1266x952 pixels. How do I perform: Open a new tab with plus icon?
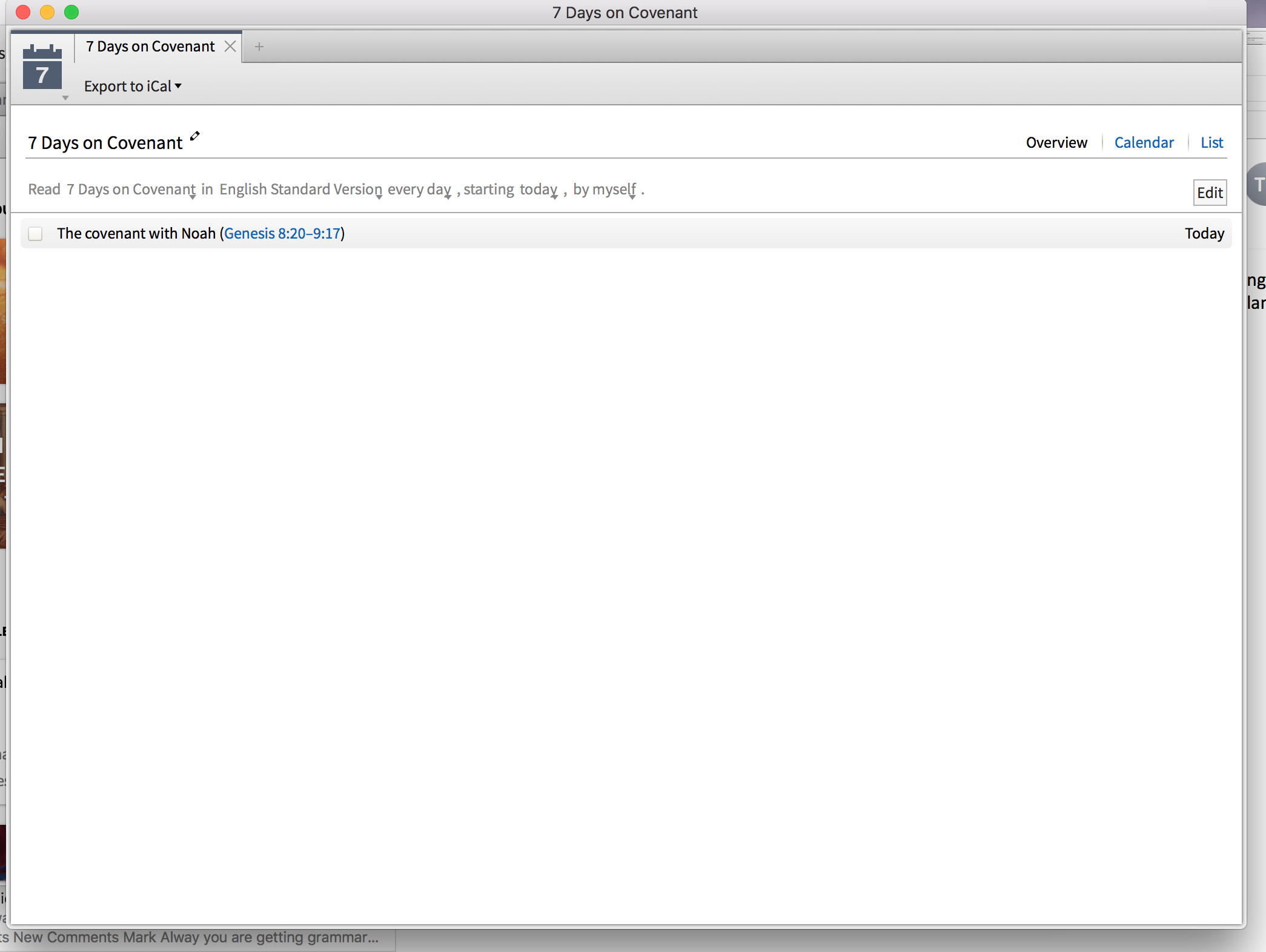(x=259, y=47)
